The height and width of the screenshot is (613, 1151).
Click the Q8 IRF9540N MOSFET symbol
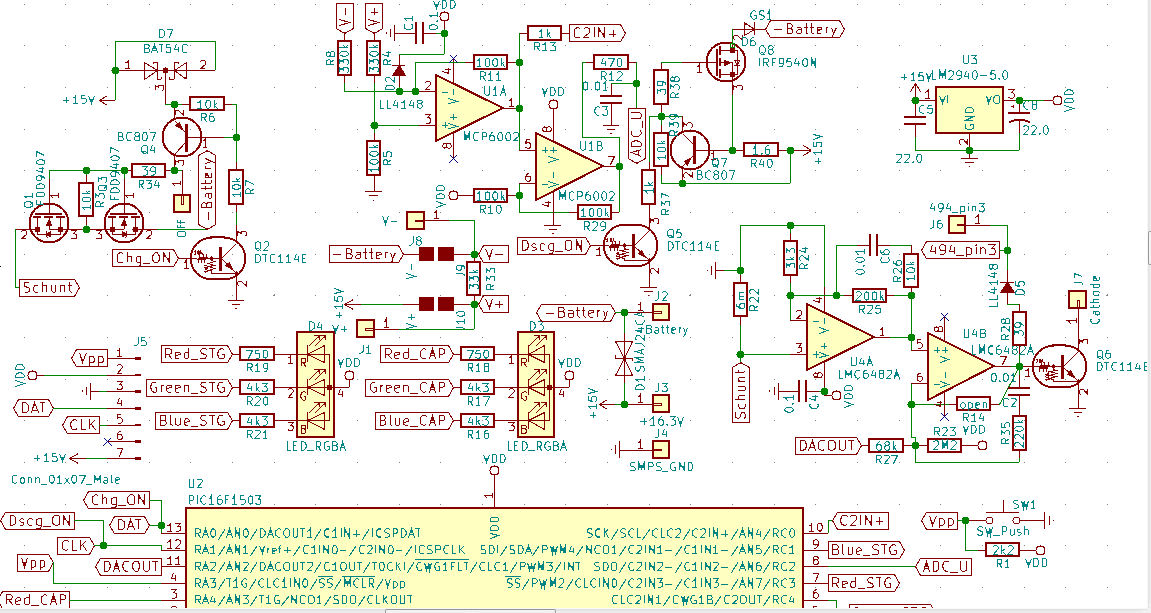(x=725, y=62)
